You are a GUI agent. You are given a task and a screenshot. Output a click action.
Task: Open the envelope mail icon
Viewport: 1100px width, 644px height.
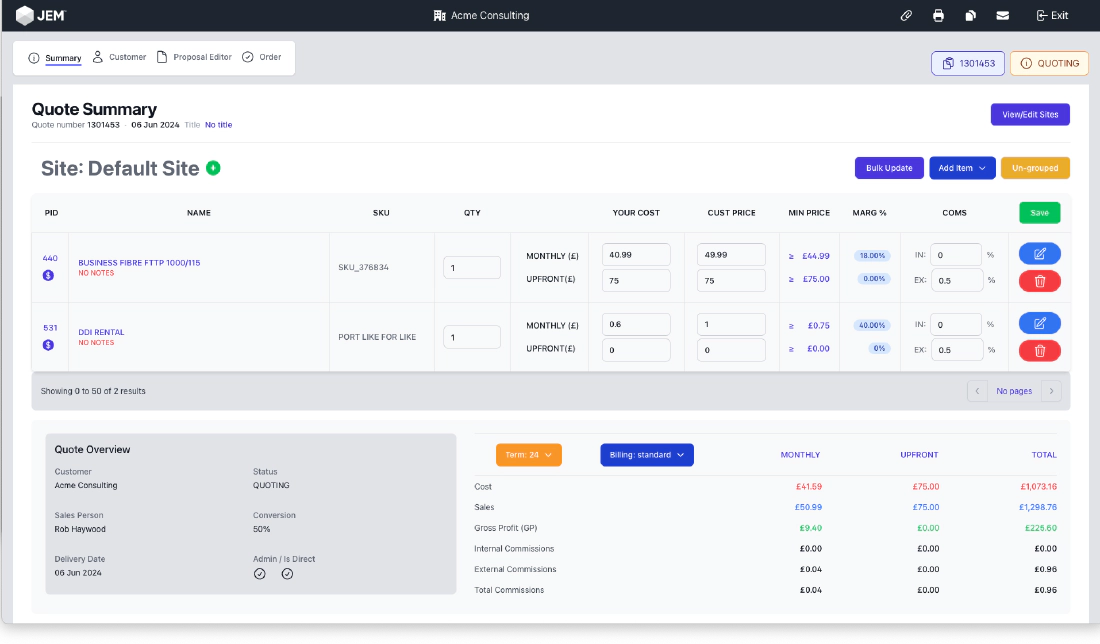pyautogui.click(x=1002, y=15)
